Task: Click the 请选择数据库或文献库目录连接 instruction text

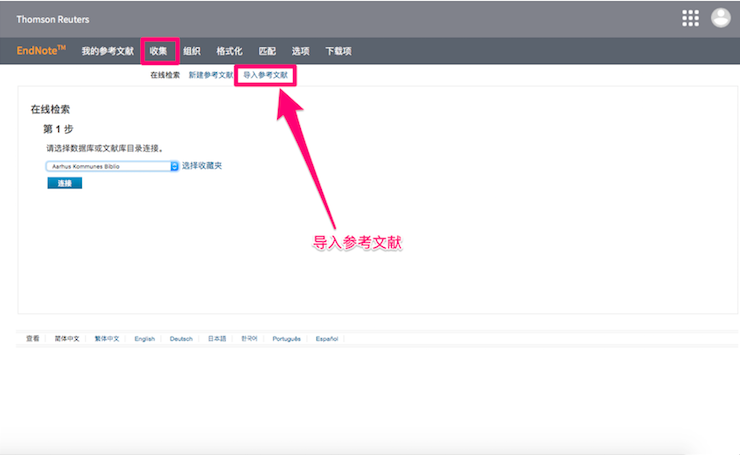Action: coord(105,148)
